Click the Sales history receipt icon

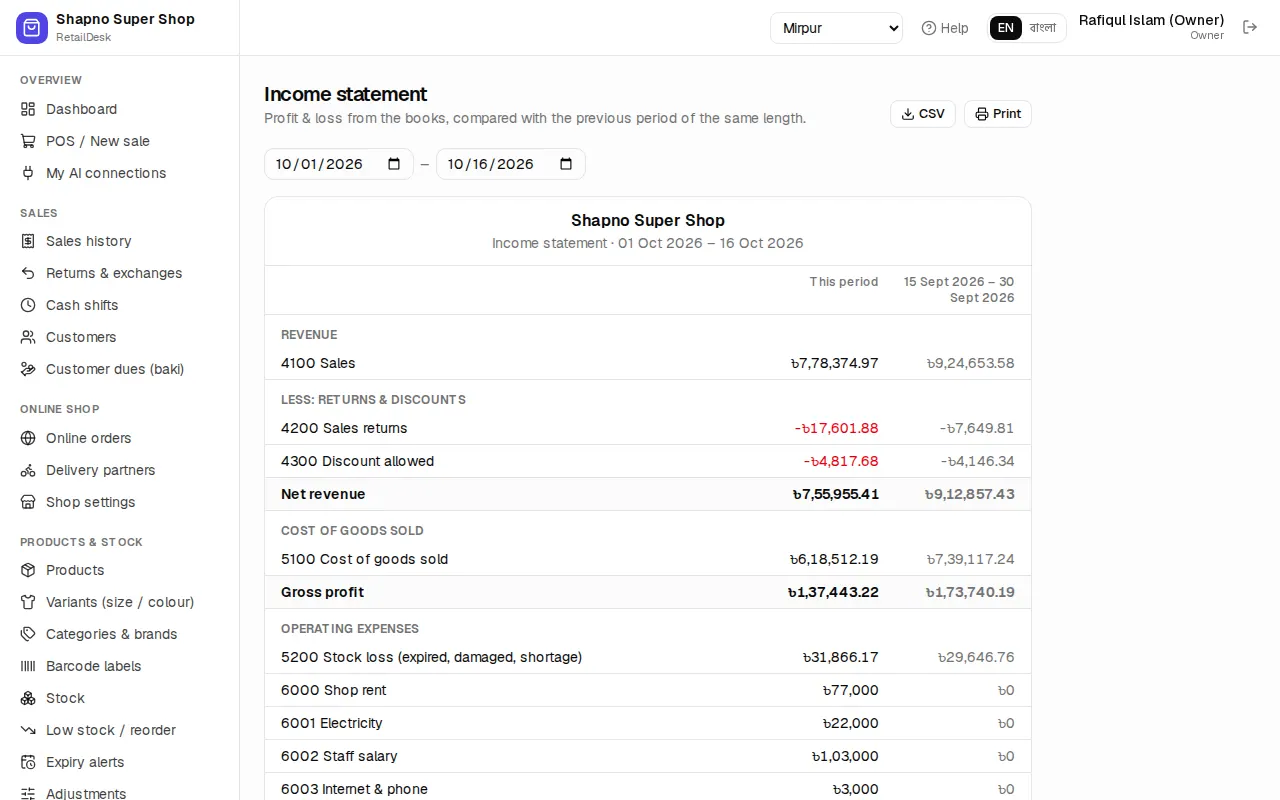(x=28, y=241)
